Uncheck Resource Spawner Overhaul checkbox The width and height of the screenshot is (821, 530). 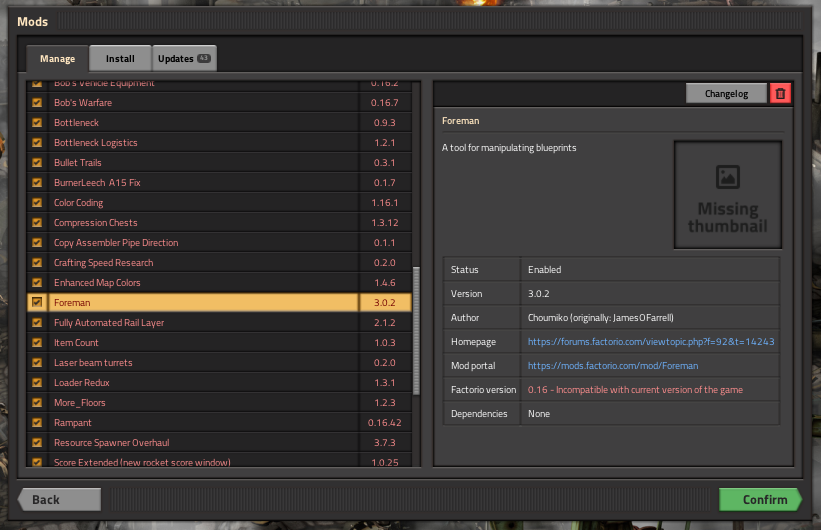click(x=37, y=443)
